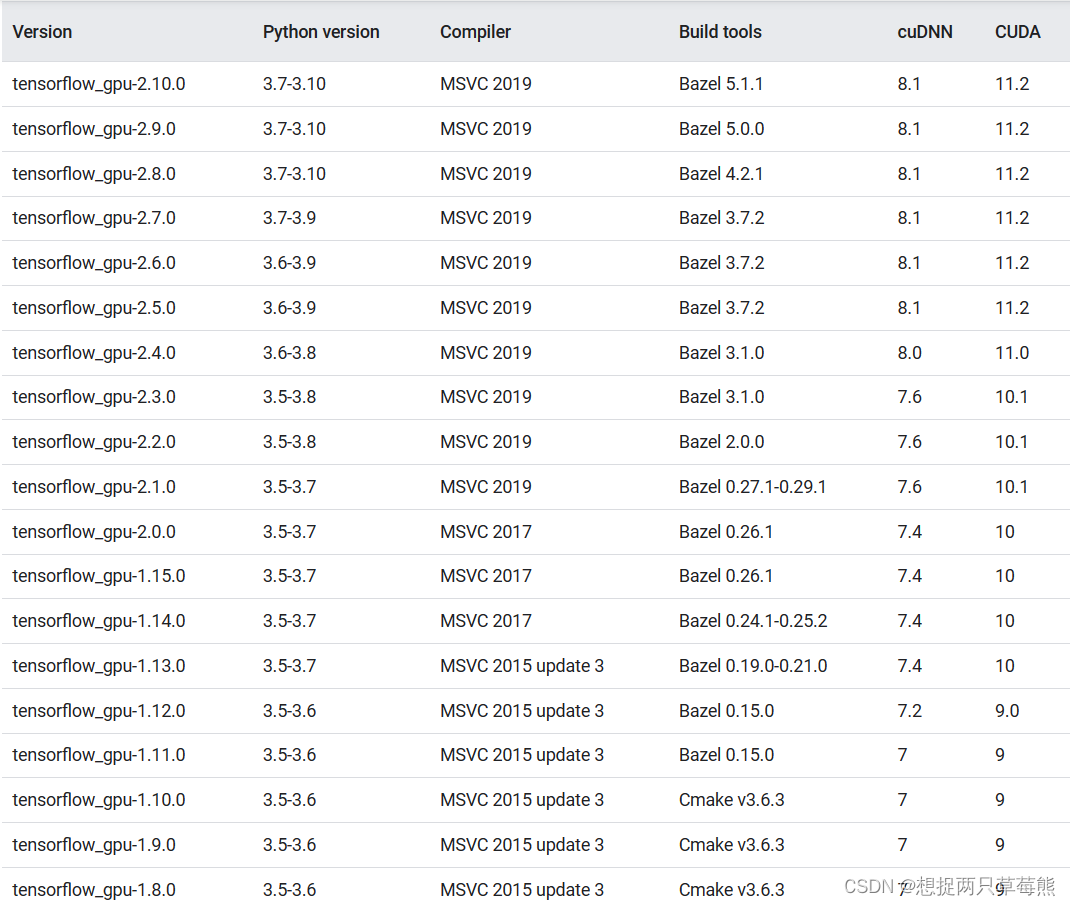Image resolution: width=1070 pixels, height=906 pixels.
Task: Select the tensorflow_gpu-2.0.0 cell
Action: coord(94,532)
